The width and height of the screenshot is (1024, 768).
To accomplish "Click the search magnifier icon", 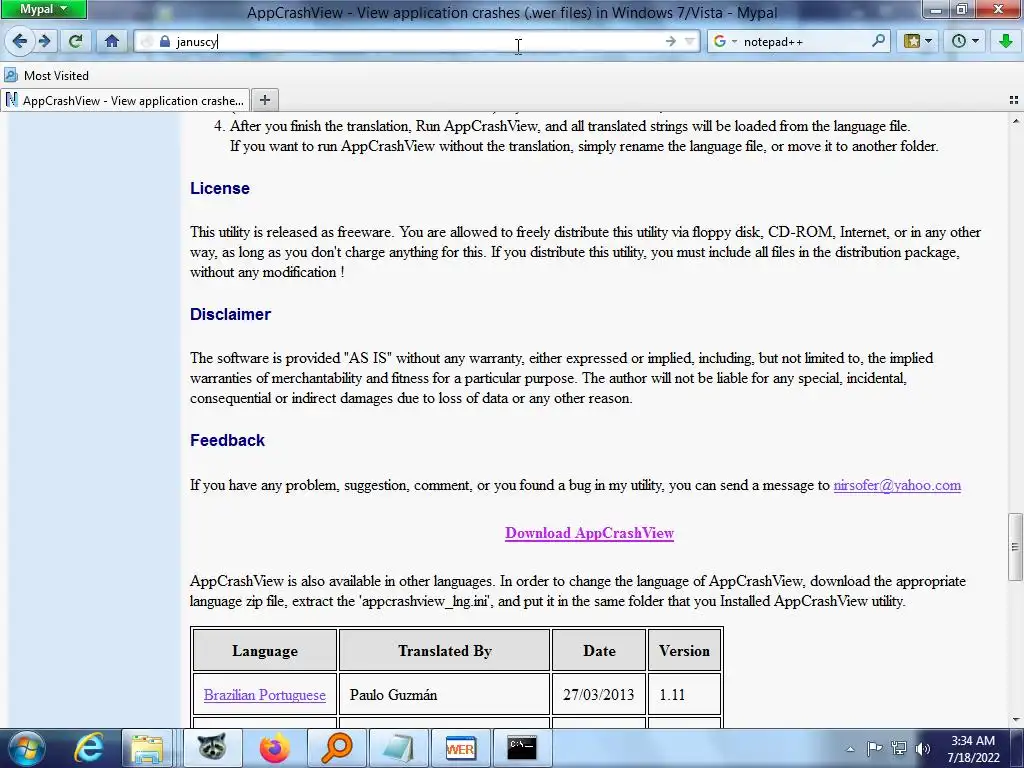I will (x=878, y=41).
